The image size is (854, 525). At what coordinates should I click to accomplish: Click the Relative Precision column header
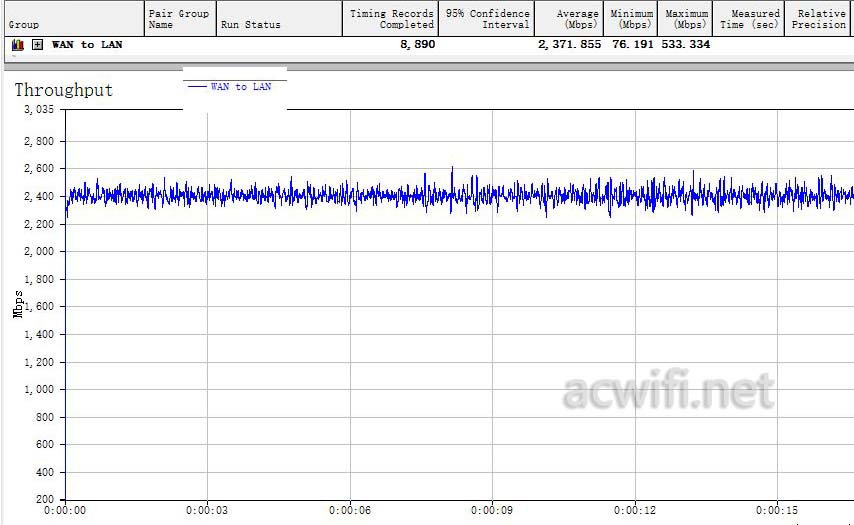(x=819, y=19)
